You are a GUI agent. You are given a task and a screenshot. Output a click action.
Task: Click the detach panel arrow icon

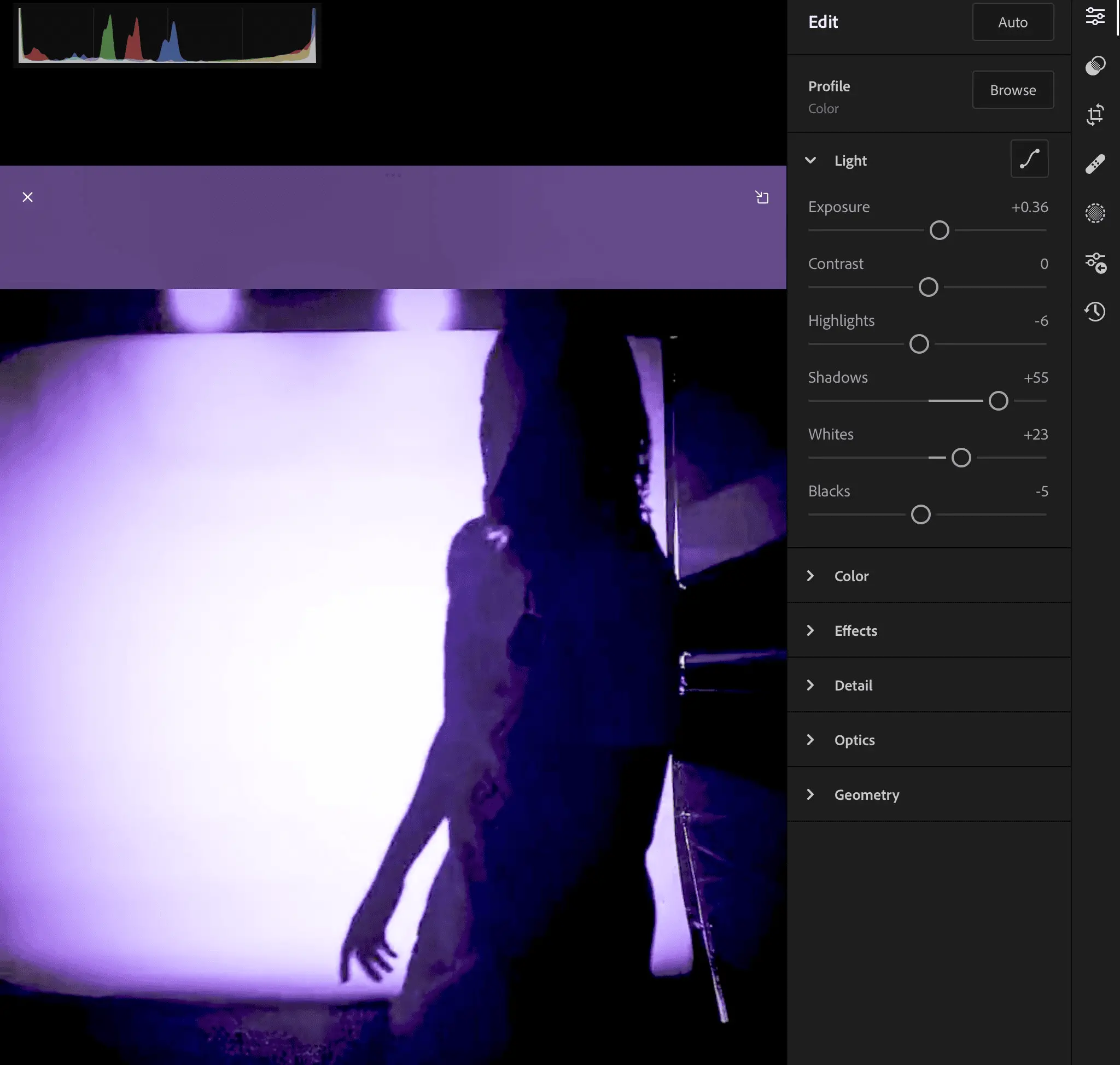(762, 197)
